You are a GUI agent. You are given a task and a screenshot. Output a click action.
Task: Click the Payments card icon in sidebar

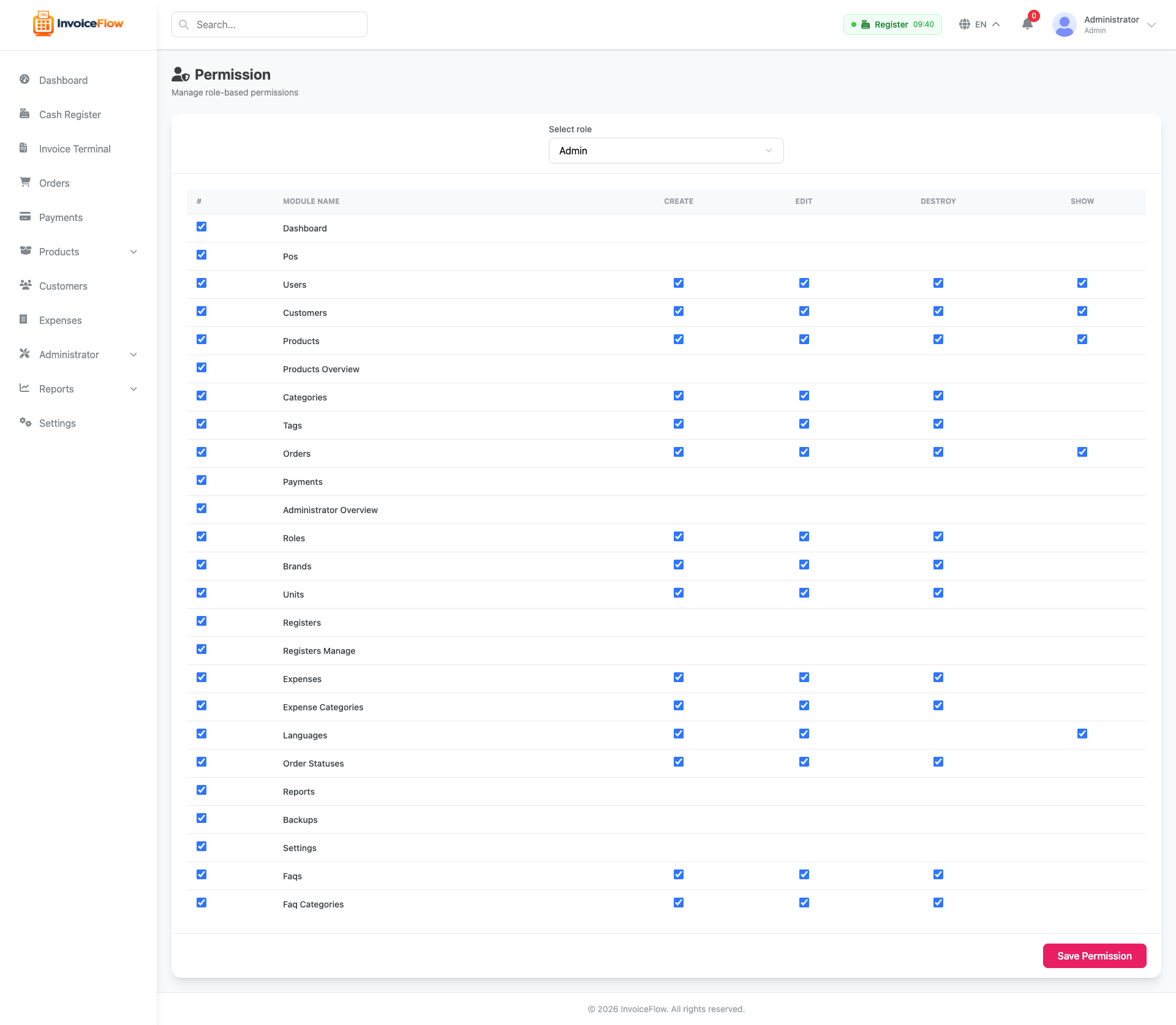point(25,217)
